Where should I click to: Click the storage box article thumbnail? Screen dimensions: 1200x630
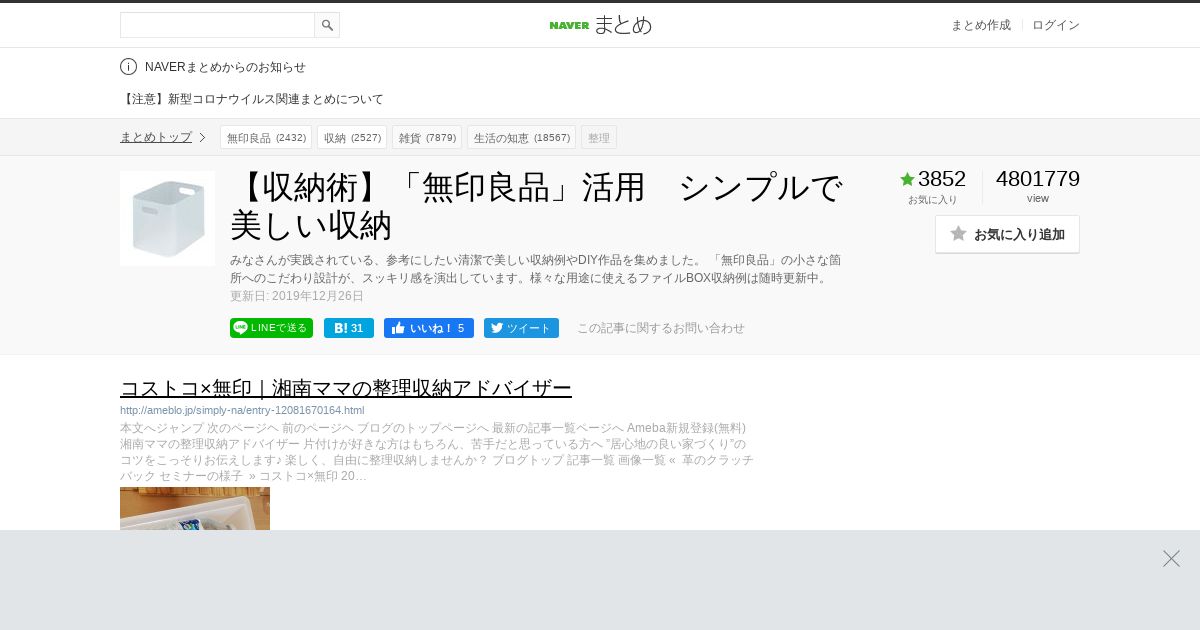(x=167, y=218)
